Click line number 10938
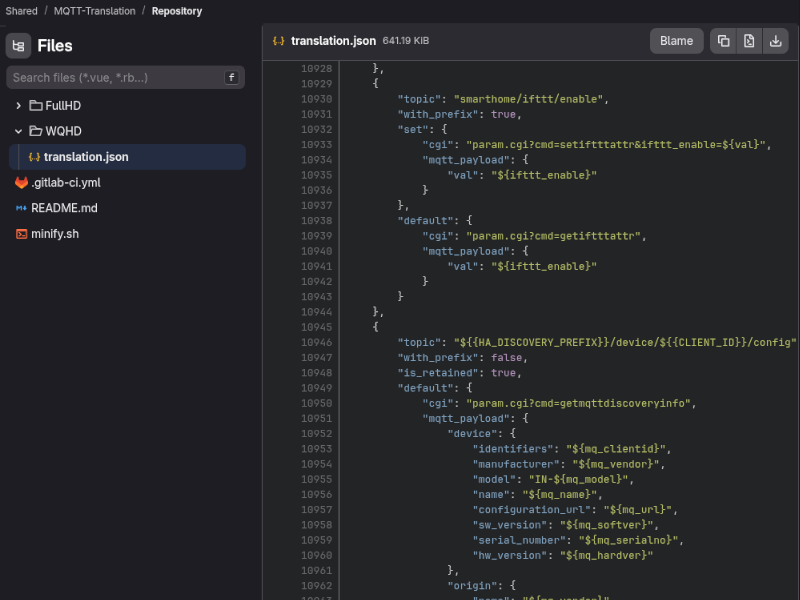Image resolution: width=800 pixels, height=600 pixels. tap(316, 221)
